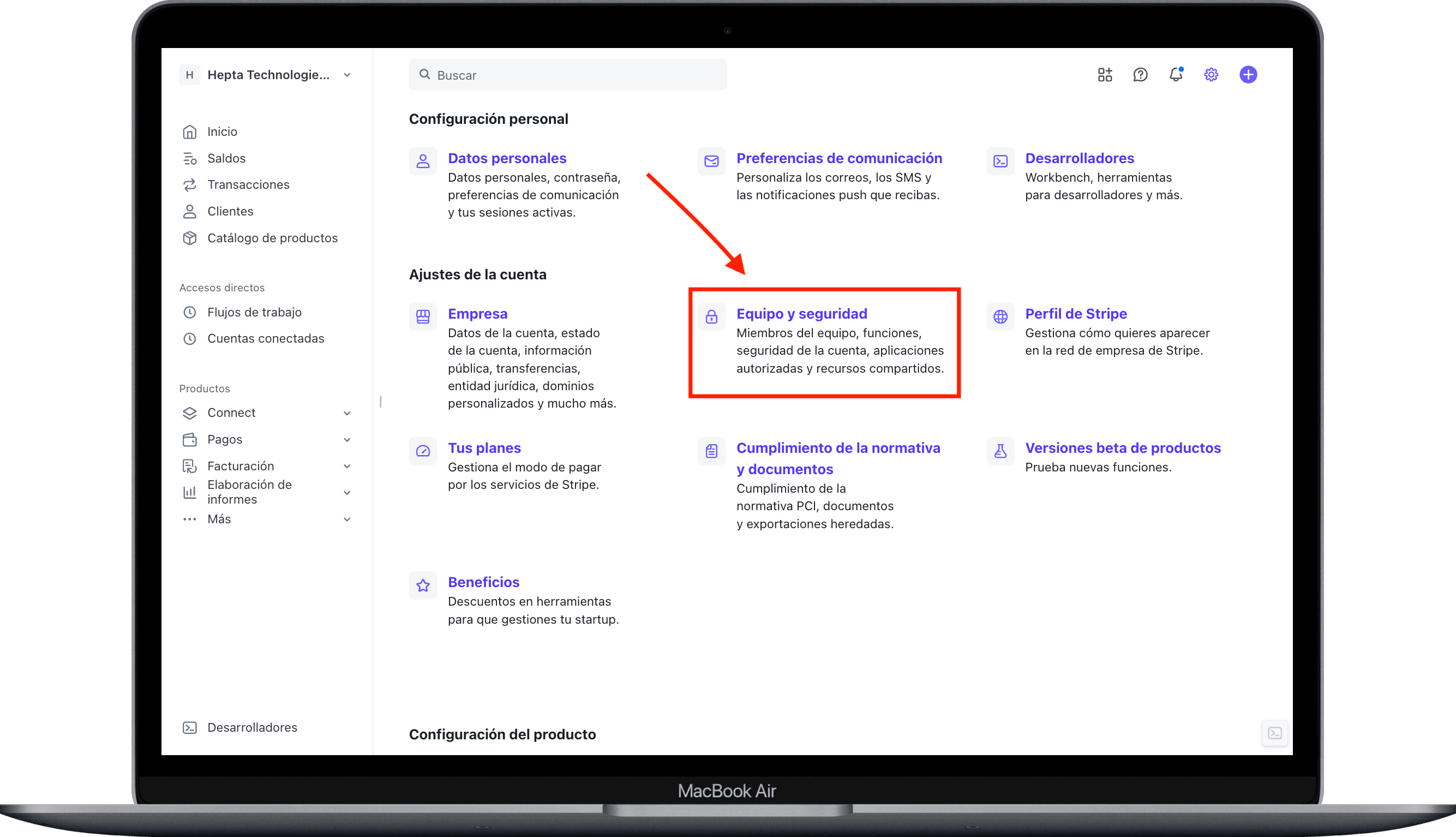This screenshot has width=1456, height=837.
Task: Click the help question mark icon
Action: (1140, 75)
